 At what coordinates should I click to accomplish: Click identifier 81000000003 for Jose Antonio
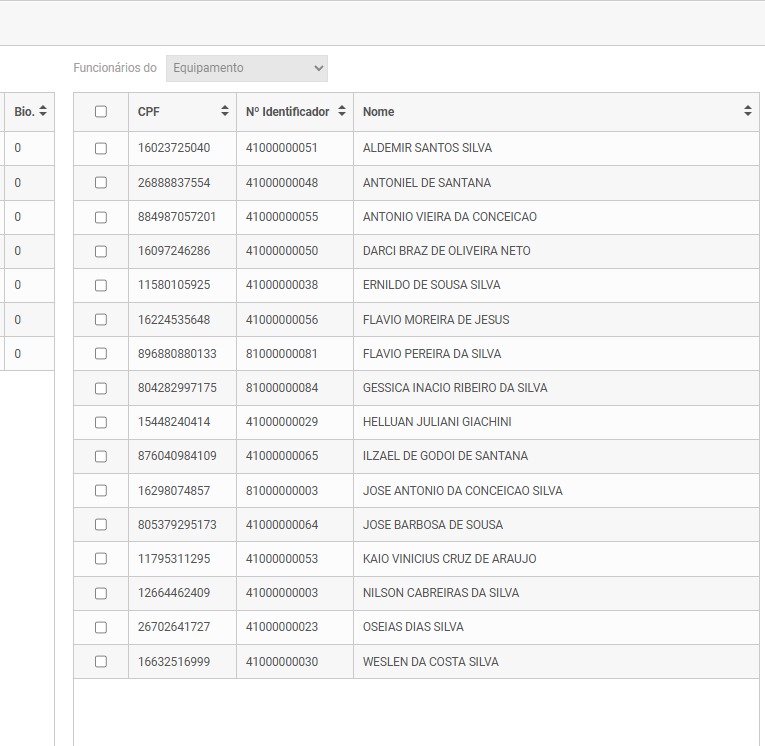[282, 491]
